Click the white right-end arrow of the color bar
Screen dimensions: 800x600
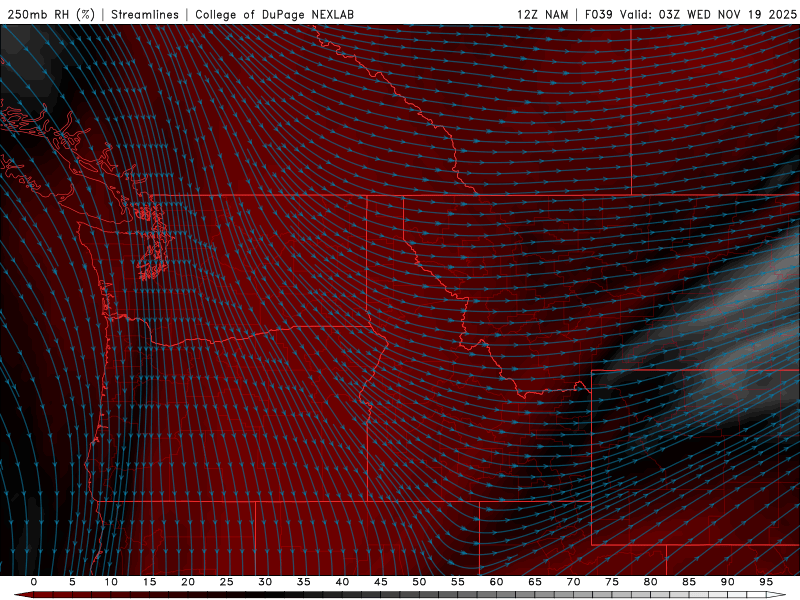[x=776, y=595]
